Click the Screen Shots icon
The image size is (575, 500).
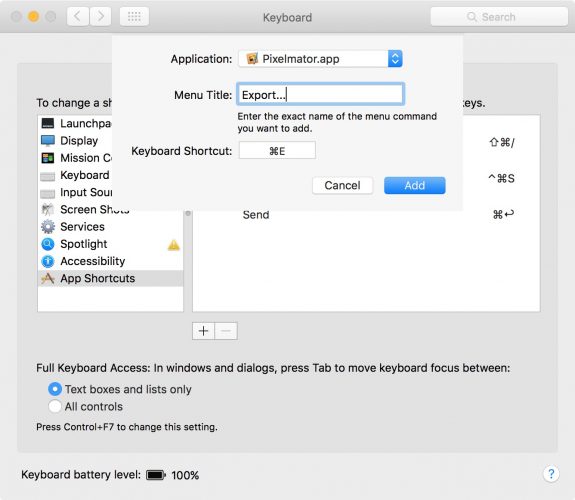click(x=47, y=209)
